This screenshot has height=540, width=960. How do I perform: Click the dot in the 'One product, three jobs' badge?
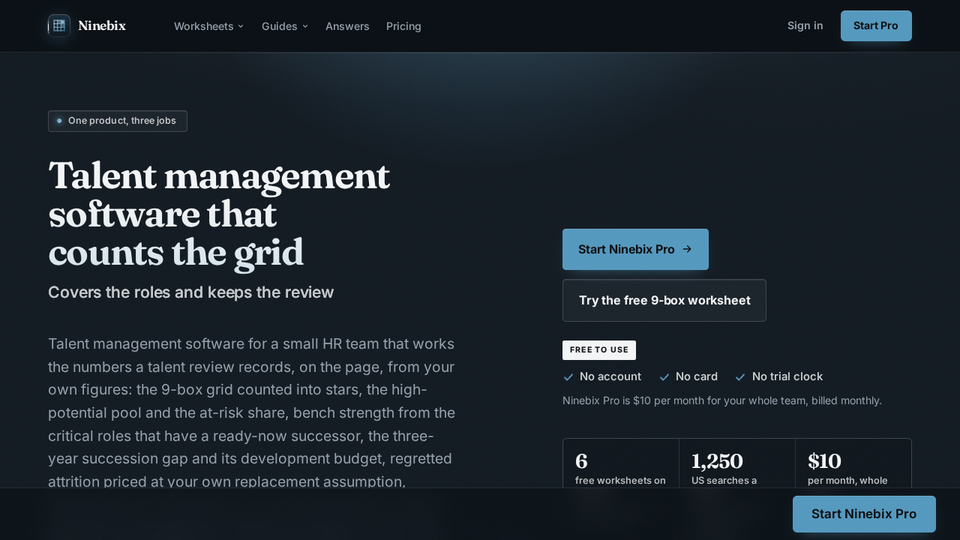tap(59, 121)
